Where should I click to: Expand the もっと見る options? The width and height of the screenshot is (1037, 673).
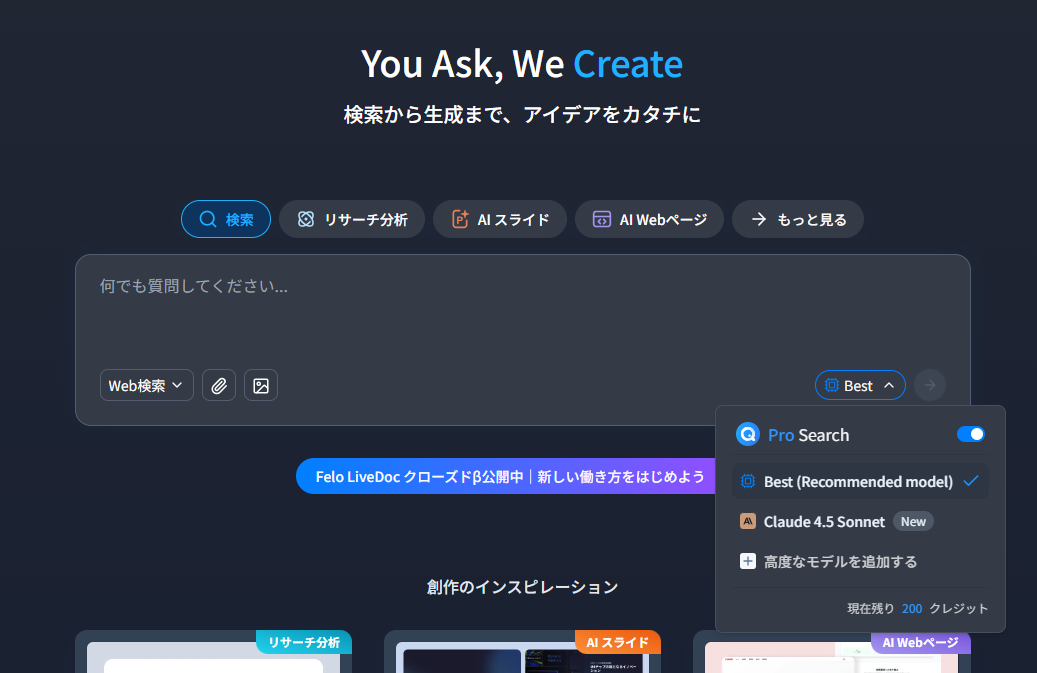pos(797,219)
